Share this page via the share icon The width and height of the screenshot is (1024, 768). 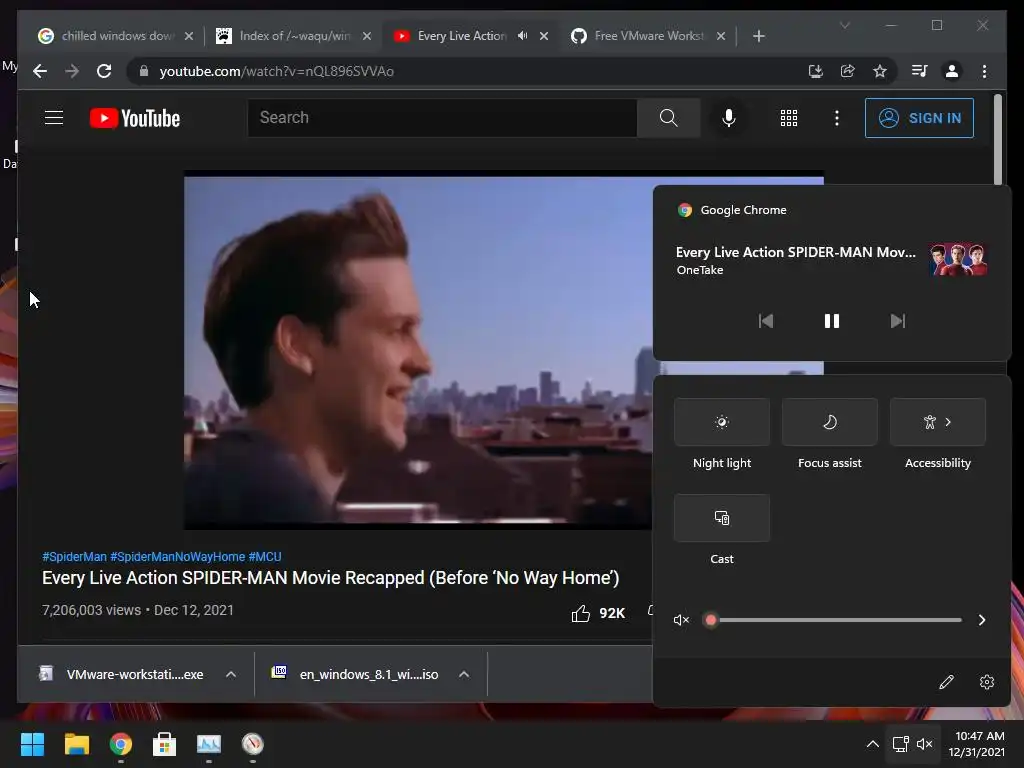click(848, 71)
